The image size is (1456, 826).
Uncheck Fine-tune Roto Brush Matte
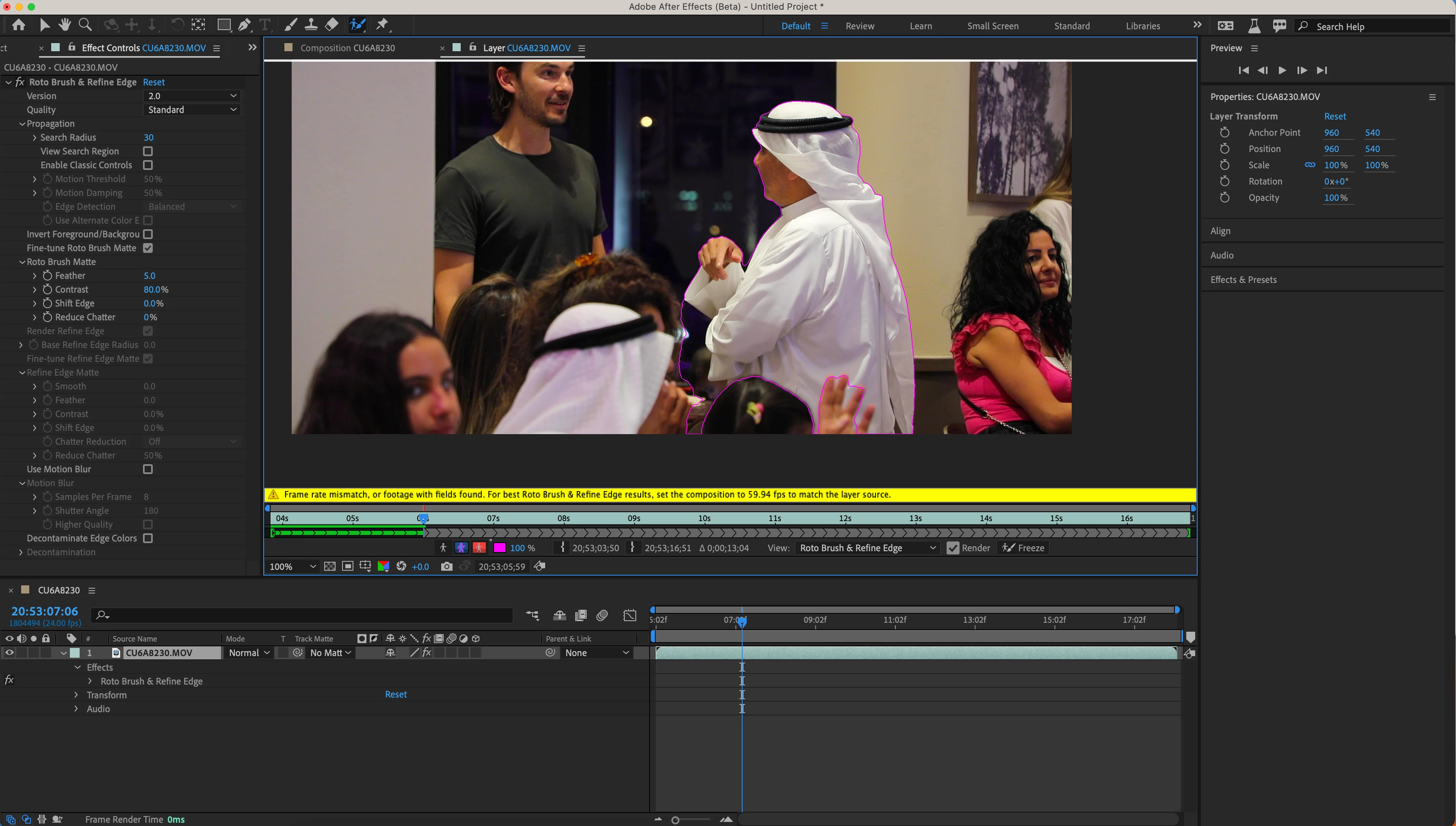click(x=148, y=248)
